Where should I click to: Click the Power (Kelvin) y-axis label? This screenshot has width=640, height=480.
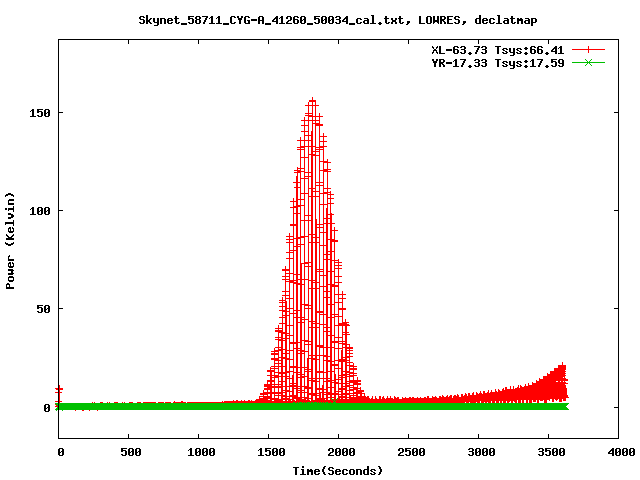[x=10, y=241]
